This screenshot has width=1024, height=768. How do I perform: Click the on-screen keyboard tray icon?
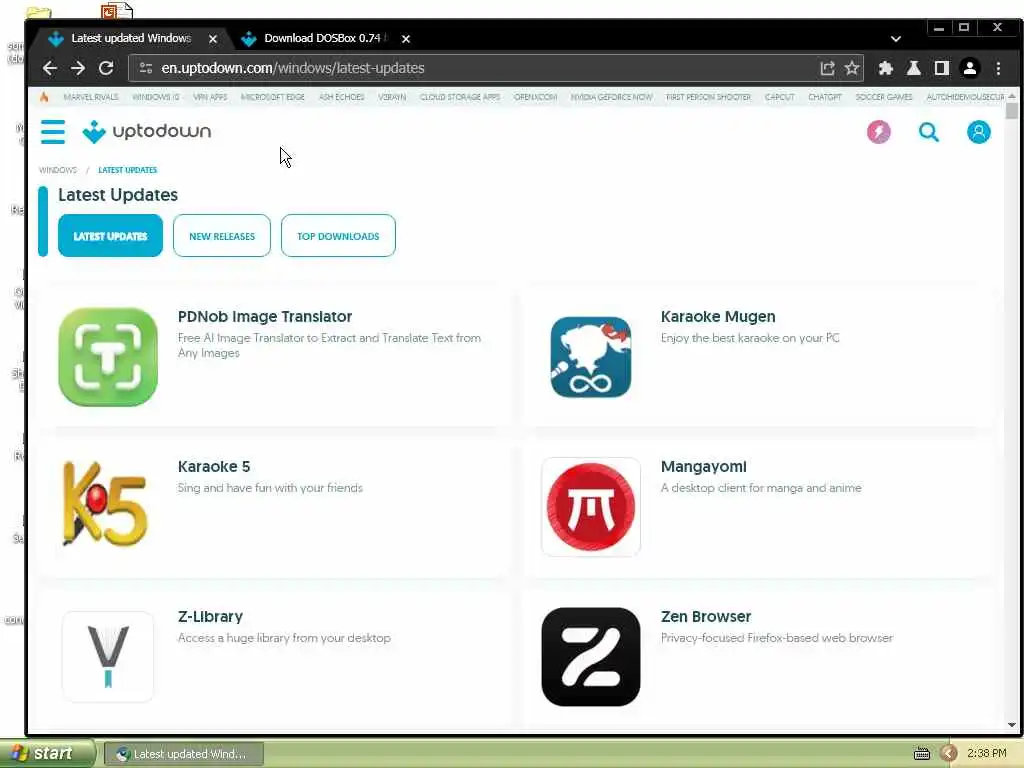921,754
